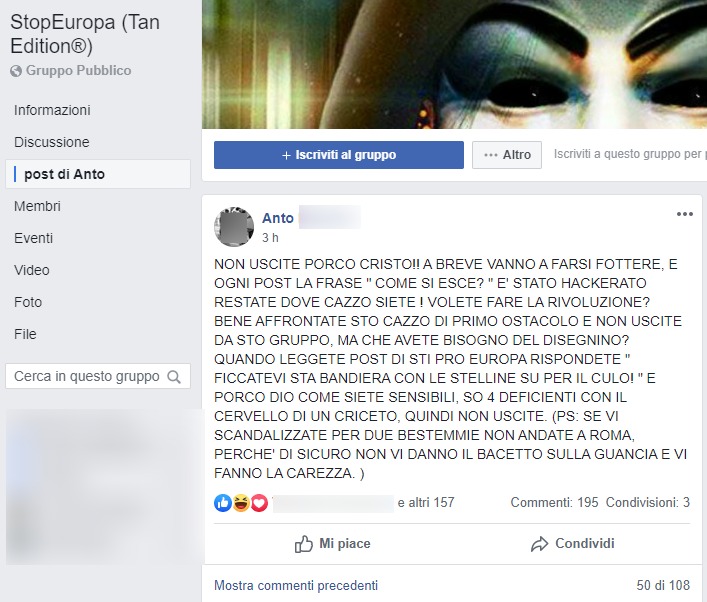Open the Informazioni section
Viewport: 707px width, 602px height.
click(52, 110)
